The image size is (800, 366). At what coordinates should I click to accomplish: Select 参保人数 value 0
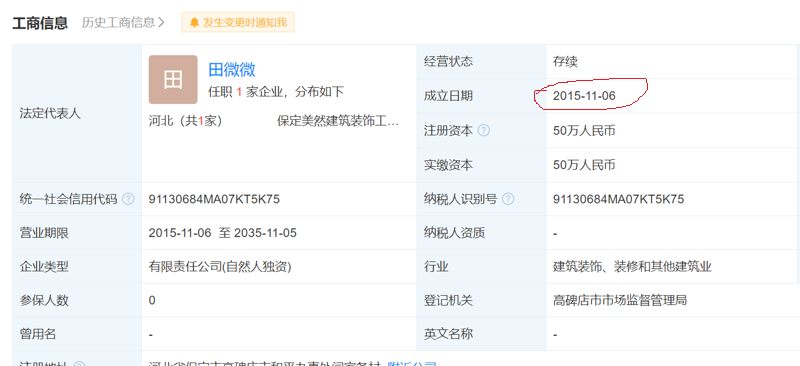pos(152,300)
